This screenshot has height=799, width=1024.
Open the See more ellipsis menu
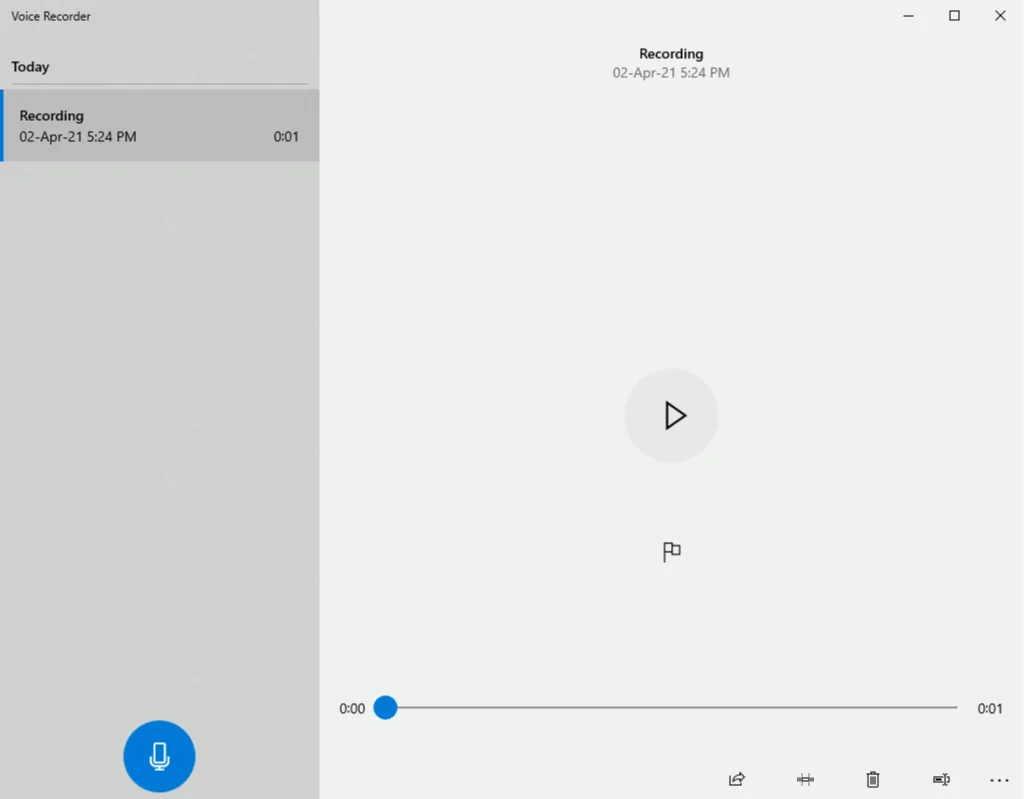[999, 780]
